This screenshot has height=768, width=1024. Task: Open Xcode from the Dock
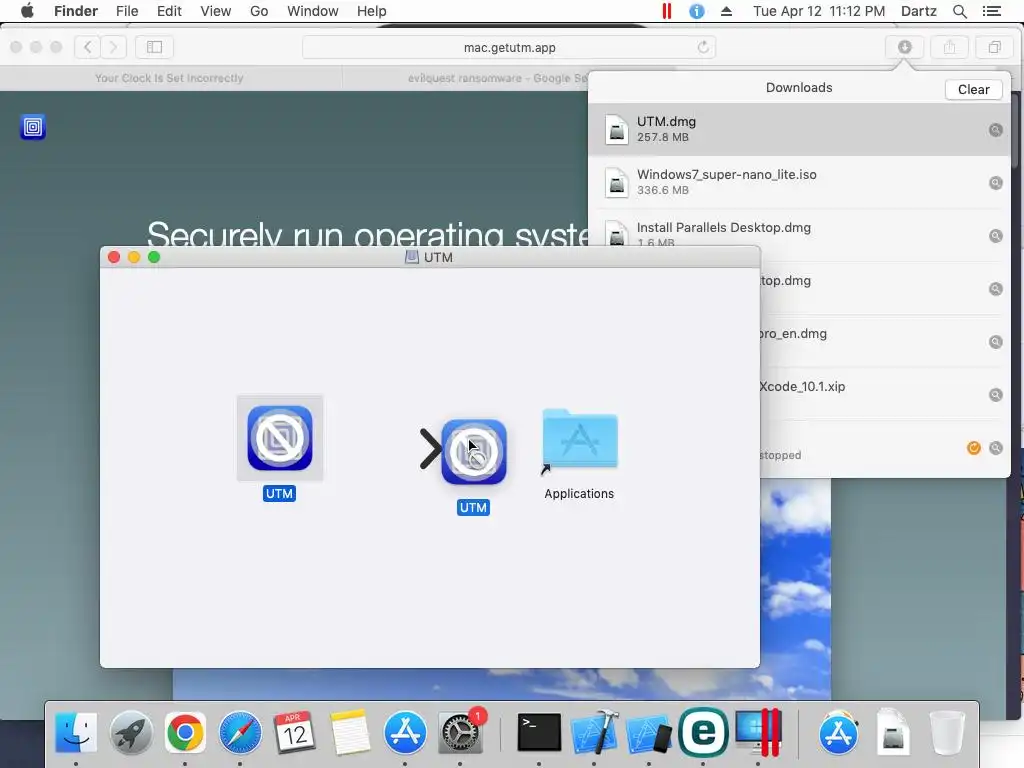(594, 733)
